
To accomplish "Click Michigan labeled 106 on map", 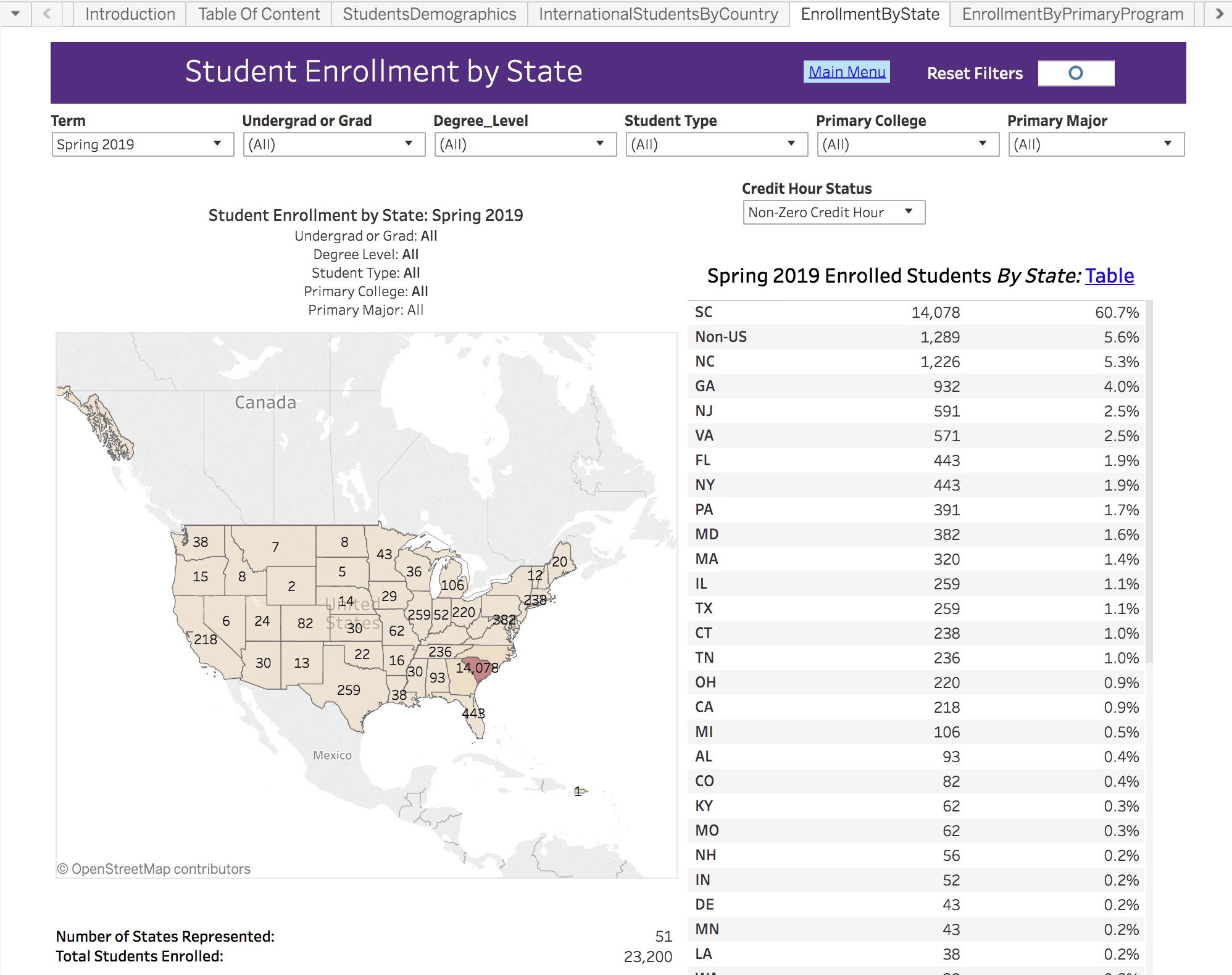I will pyautogui.click(x=452, y=584).
